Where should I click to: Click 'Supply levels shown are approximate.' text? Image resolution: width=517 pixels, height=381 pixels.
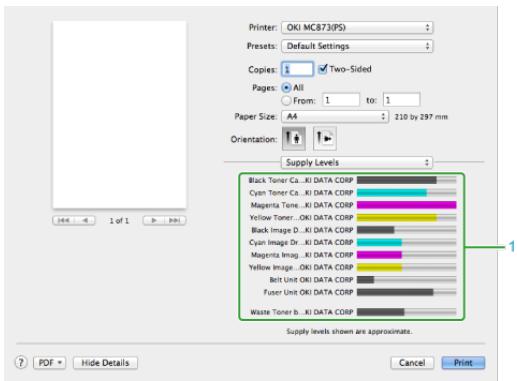coord(349,331)
